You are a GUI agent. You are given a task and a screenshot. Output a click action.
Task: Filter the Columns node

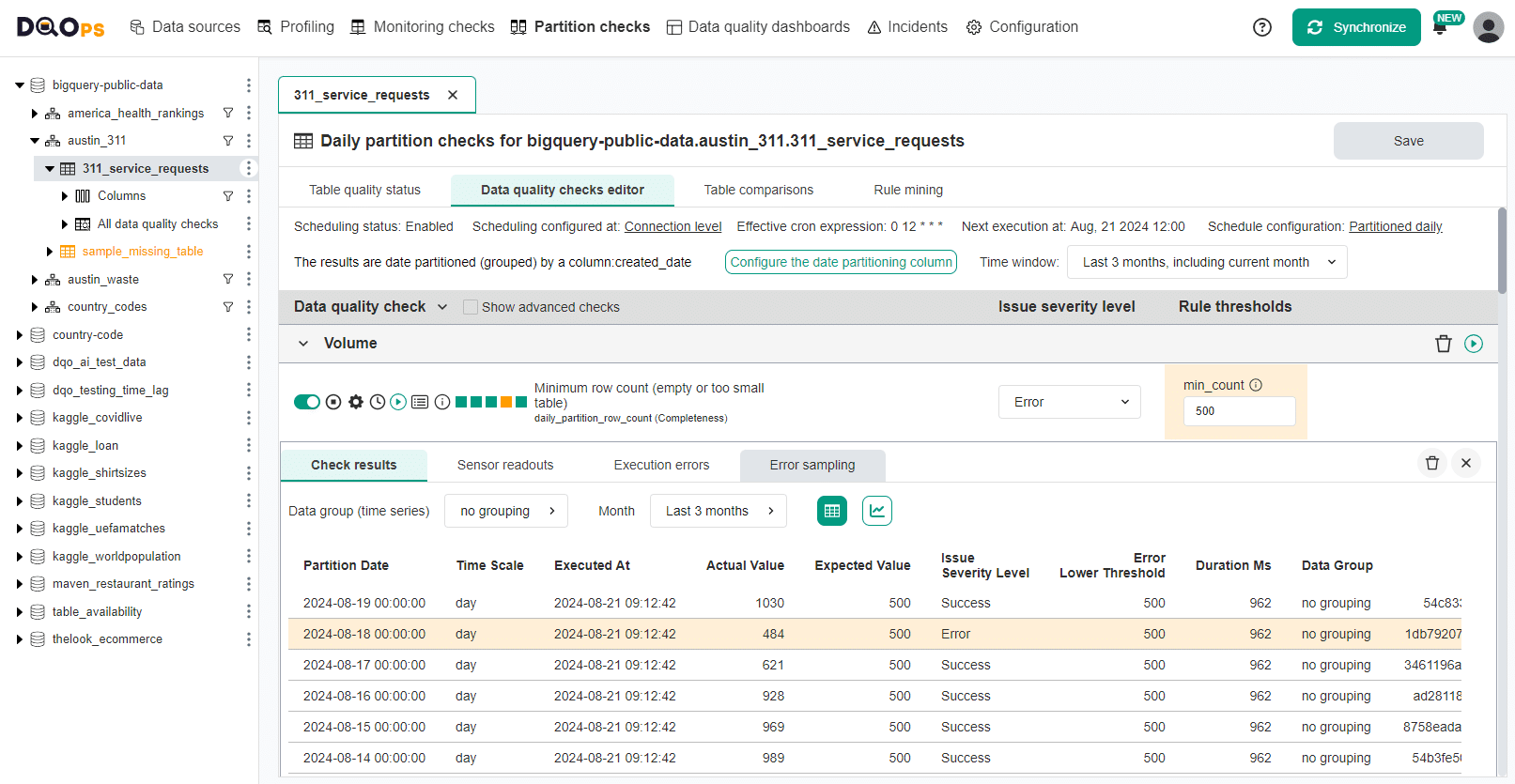coord(228,196)
